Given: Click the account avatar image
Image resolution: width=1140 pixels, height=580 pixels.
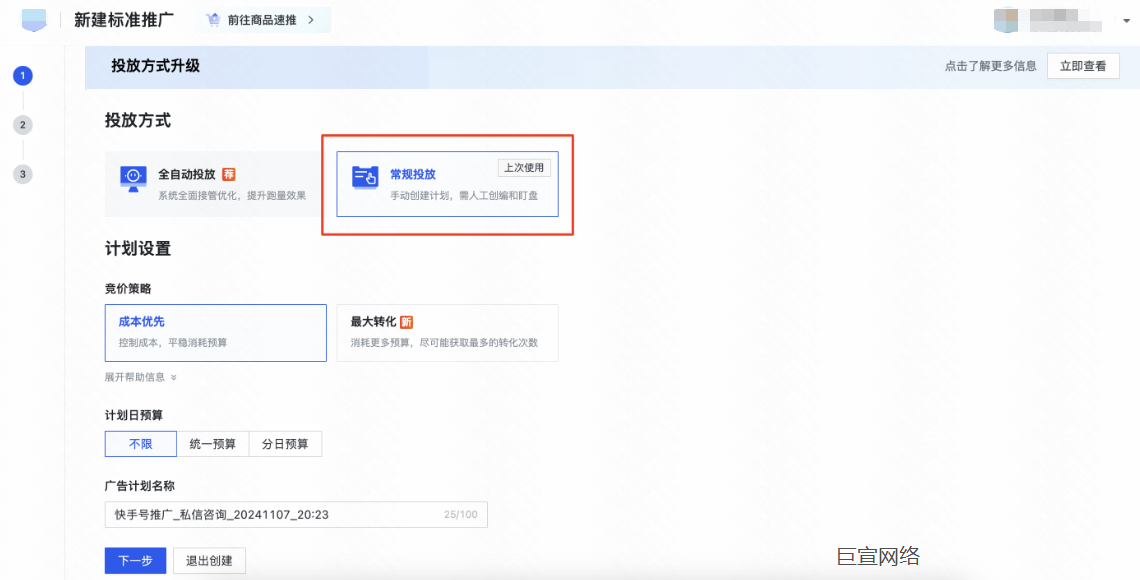Looking at the screenshot, I should (x=1006, y=20).
